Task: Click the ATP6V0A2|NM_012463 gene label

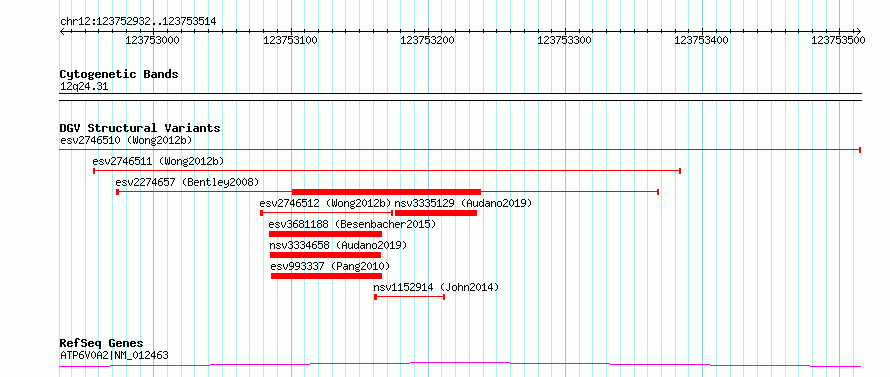Action: [114, 355]
